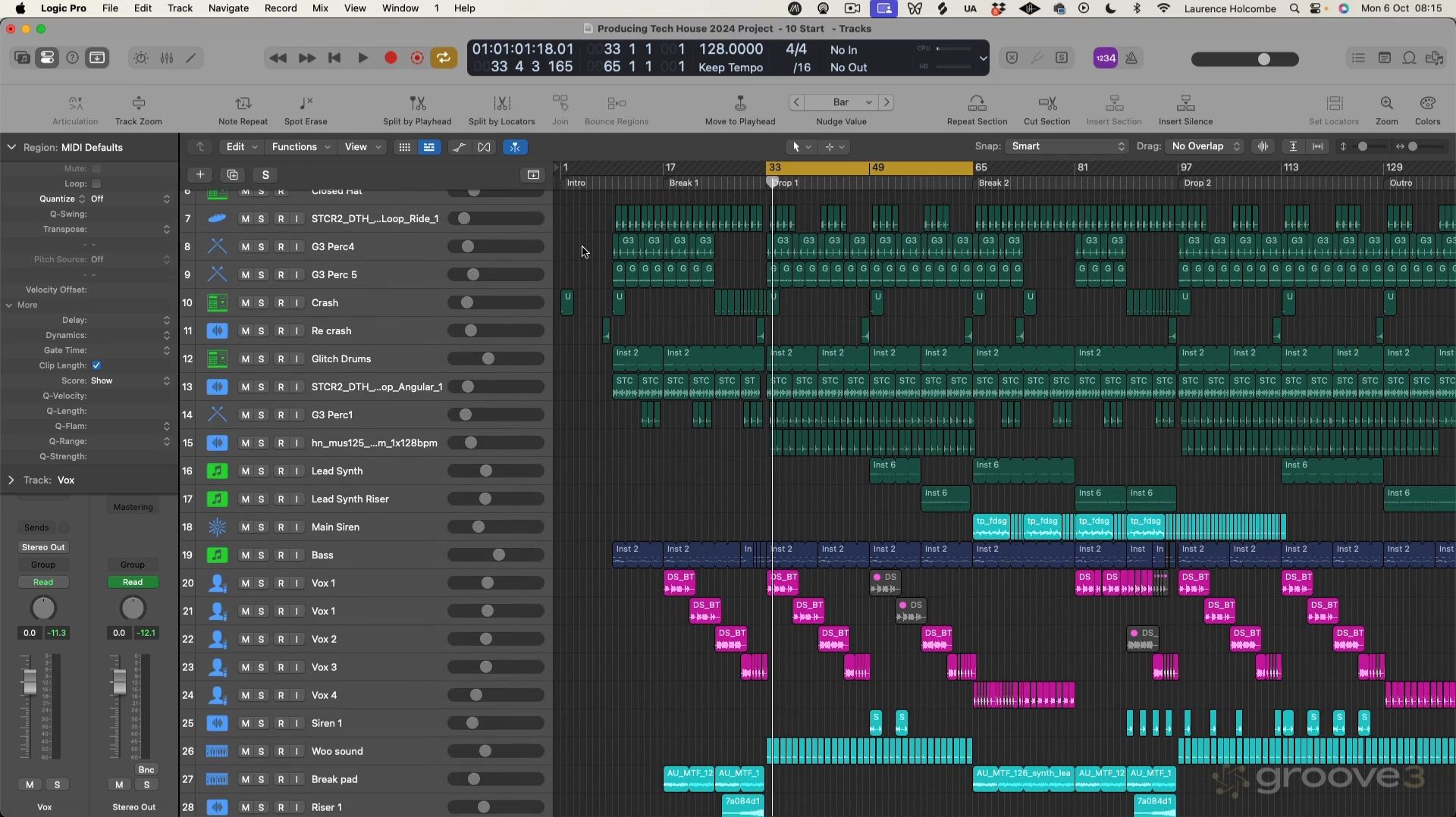Toggle the Cycle mode button

[x=443, y=58]
